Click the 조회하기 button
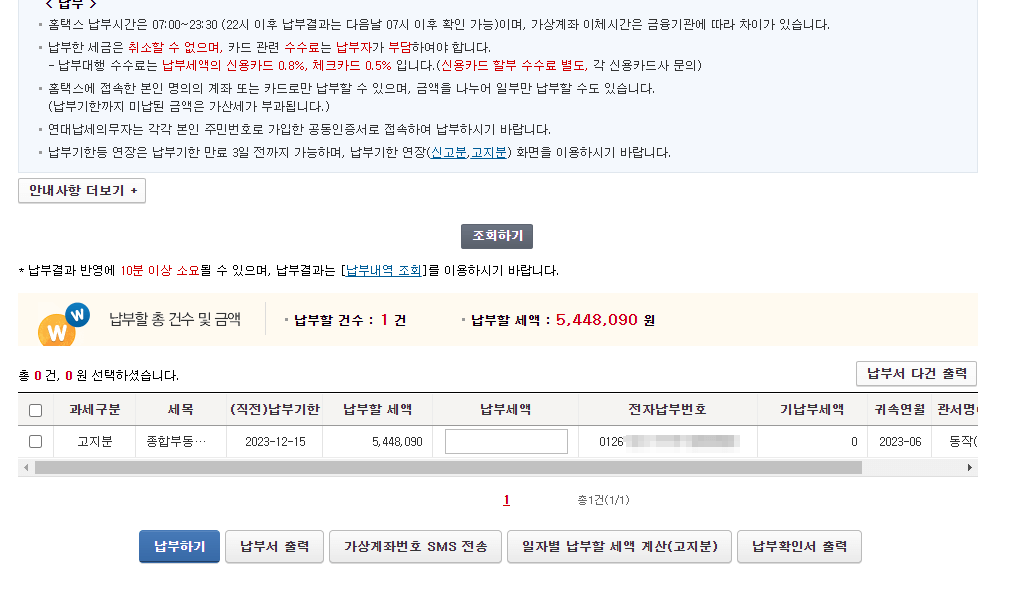The height and width of the screenshot is (605, 1013). pyautogui.click(x=496, y=236)
